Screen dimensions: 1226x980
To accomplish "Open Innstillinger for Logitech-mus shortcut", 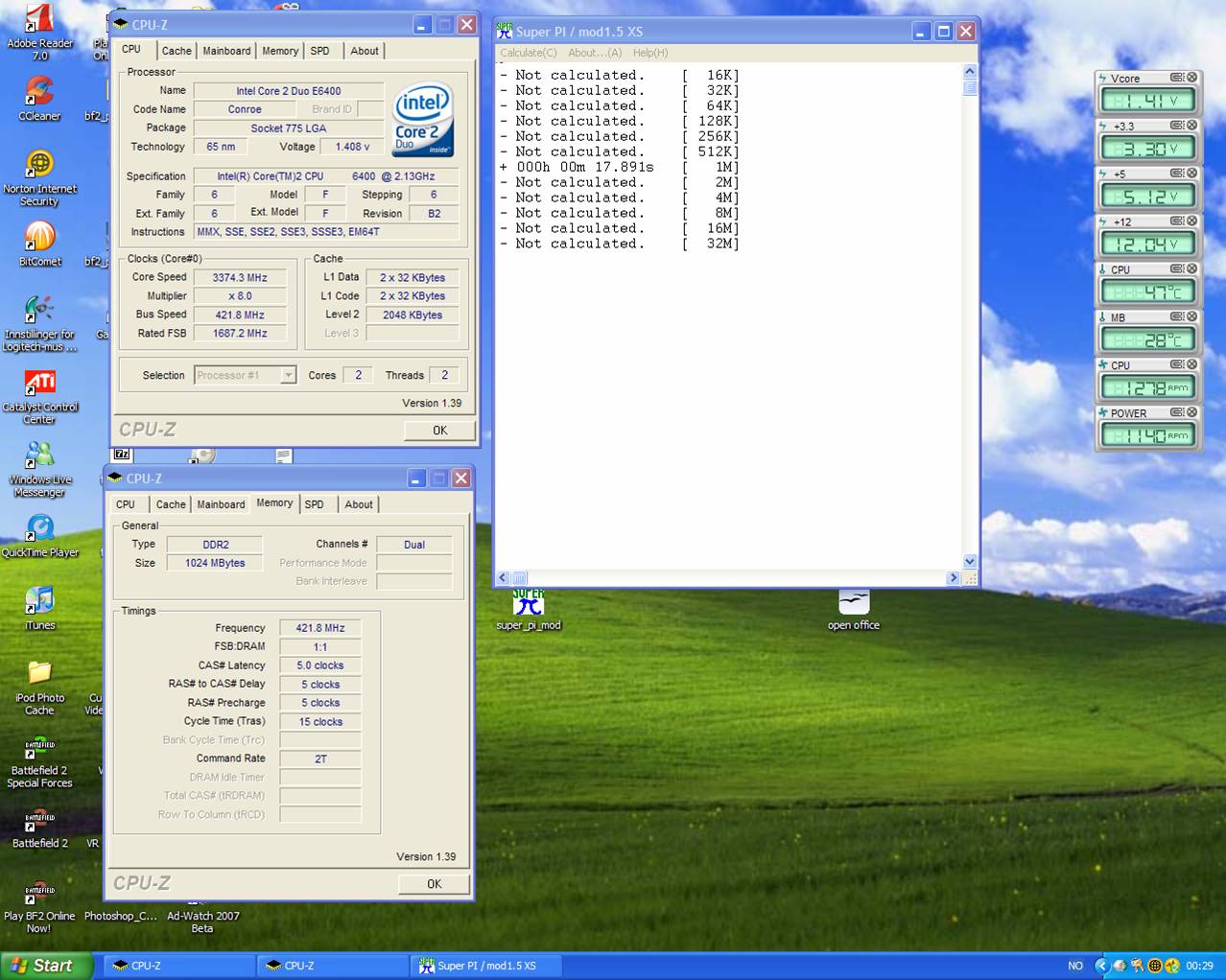I will (x=39, y=323).
